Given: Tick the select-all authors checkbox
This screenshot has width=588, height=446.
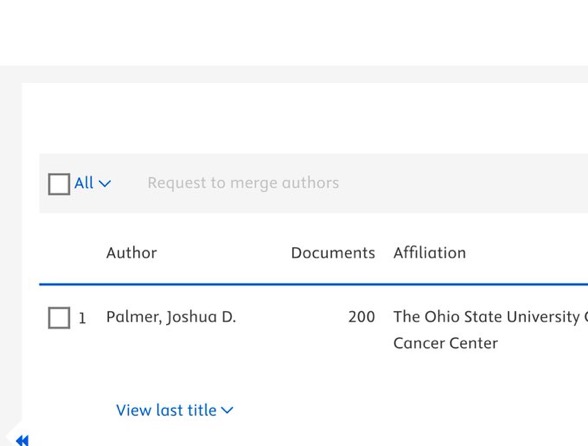Looking at the screenshot, I should [x=59, y=184].
